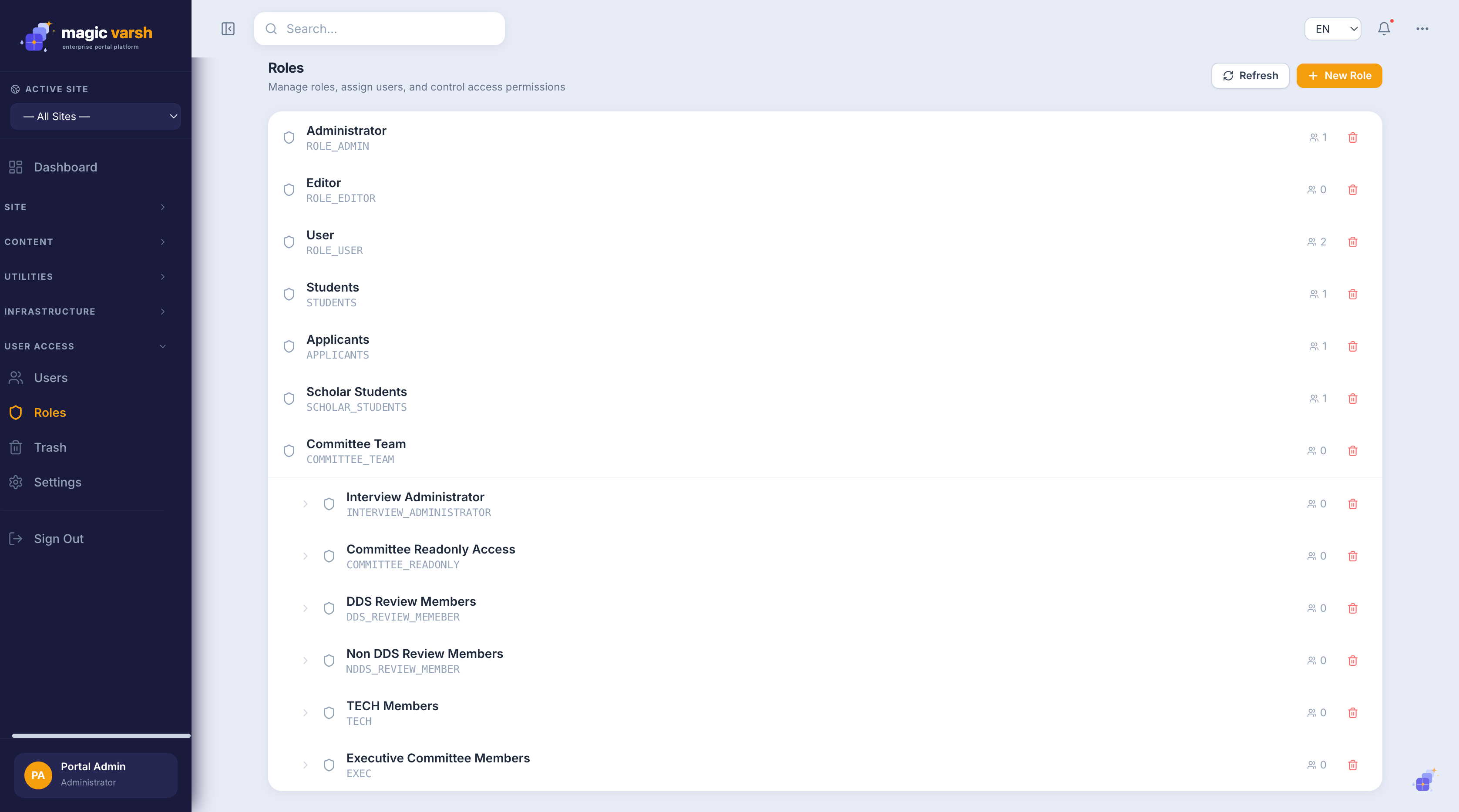Delete the Interview Administrator role

click(x=1352, y=504)
